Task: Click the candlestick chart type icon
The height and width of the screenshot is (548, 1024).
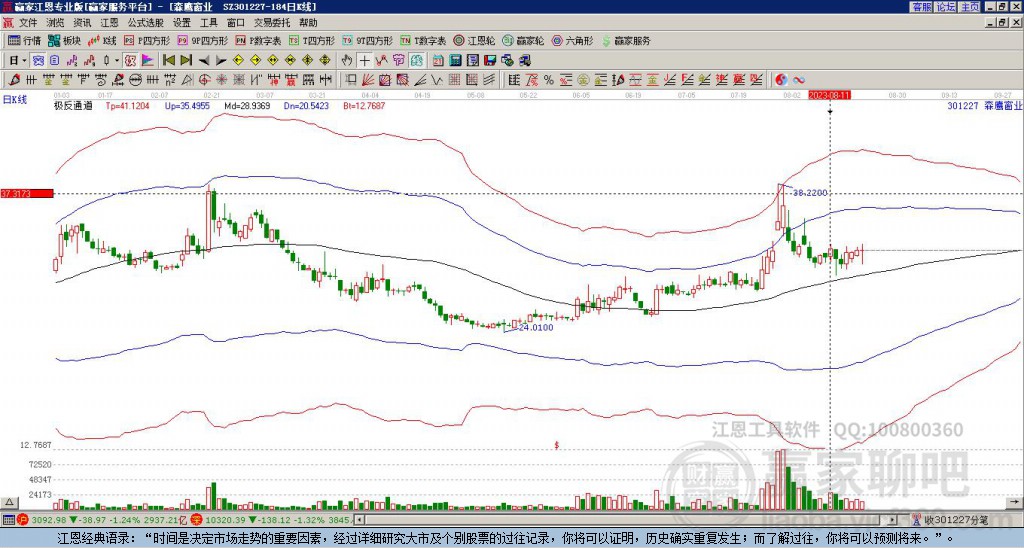Action: [106, 61]
